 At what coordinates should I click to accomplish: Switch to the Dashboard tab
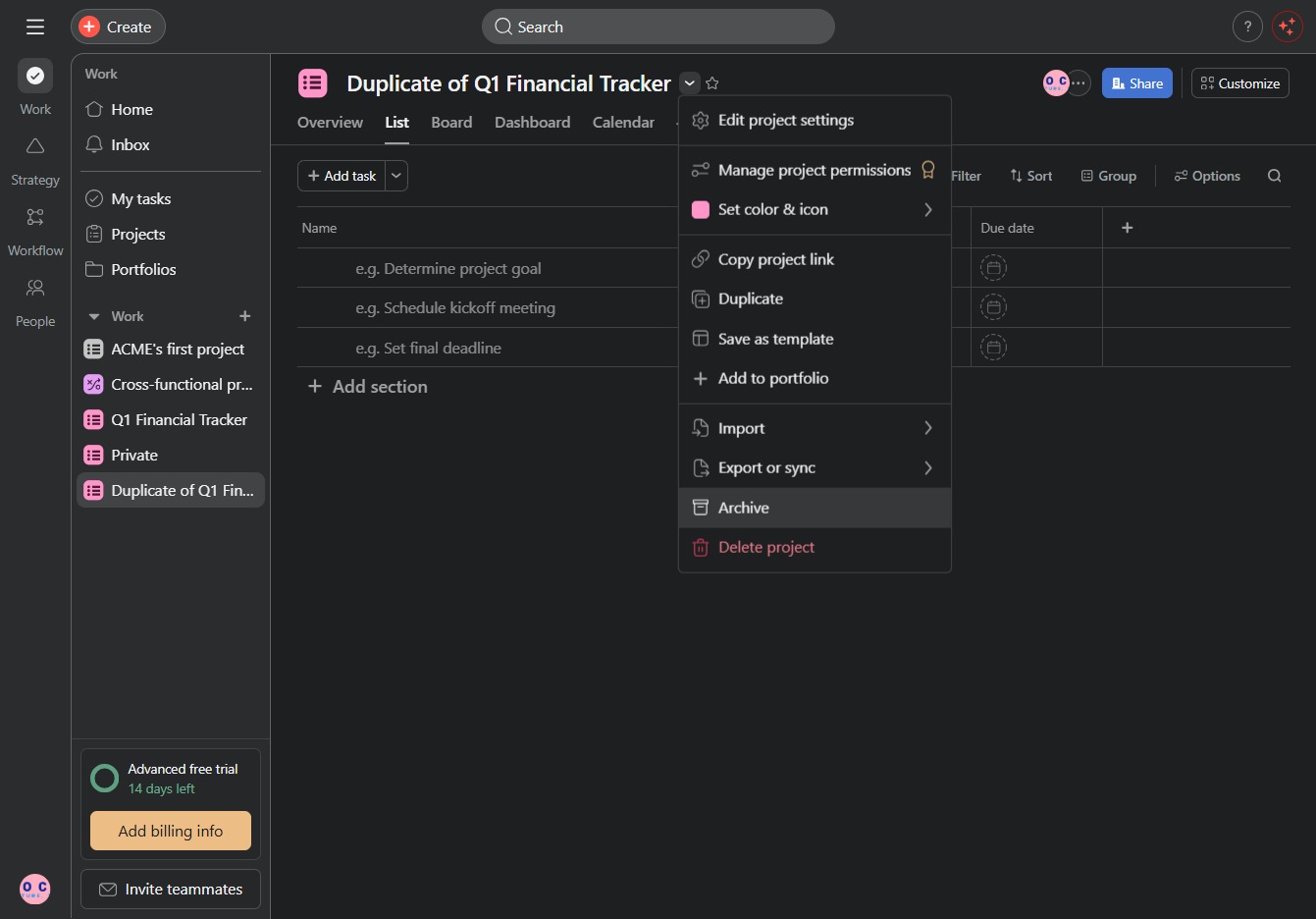tap(533, 122)
